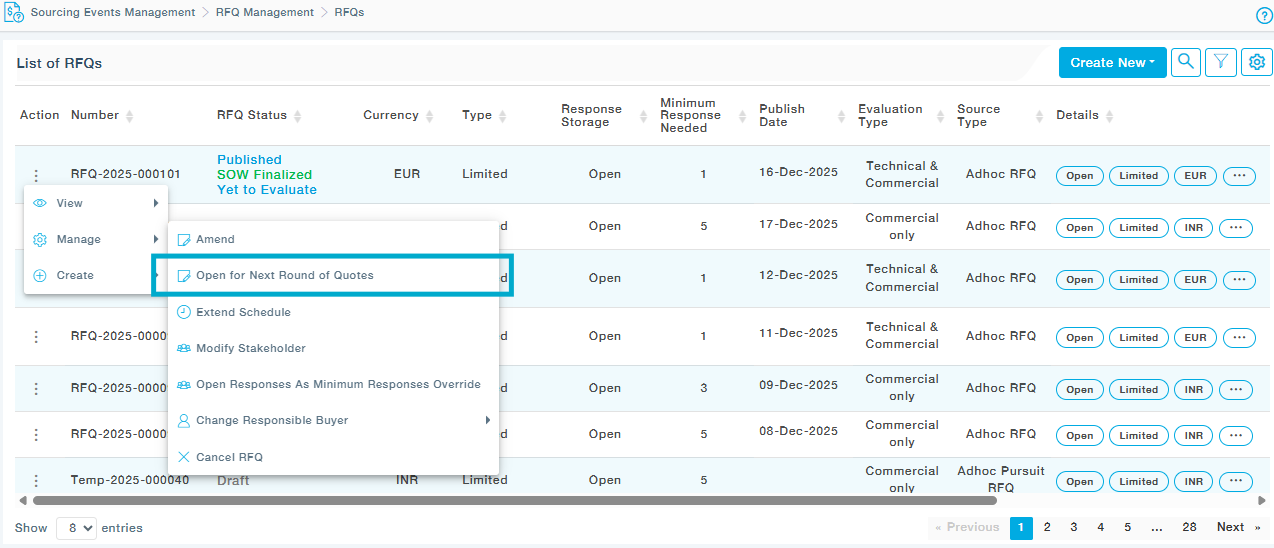Click the more details ellipsis for first row

click(1239, 176)
